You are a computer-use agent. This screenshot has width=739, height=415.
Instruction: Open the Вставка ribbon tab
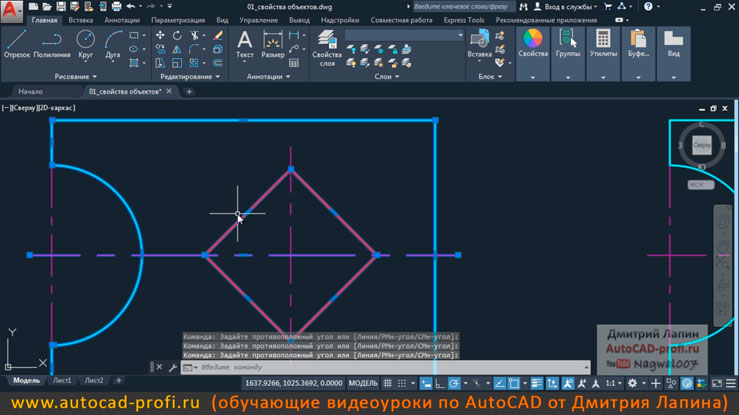click(x=81, y=20)
